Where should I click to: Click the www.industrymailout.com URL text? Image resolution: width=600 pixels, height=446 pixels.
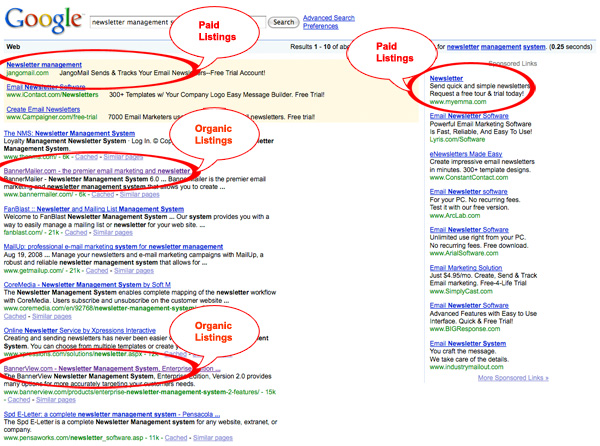(466, 367)
